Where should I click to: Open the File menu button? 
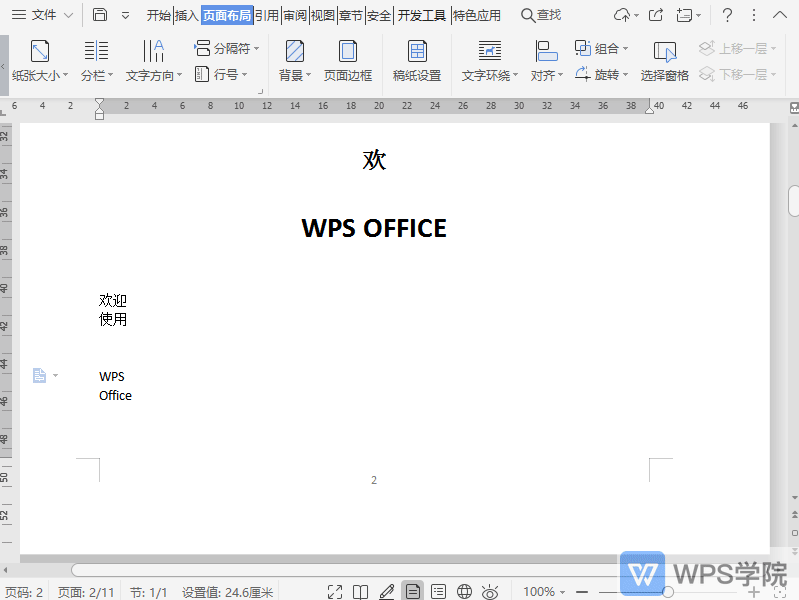click(42, 15)
